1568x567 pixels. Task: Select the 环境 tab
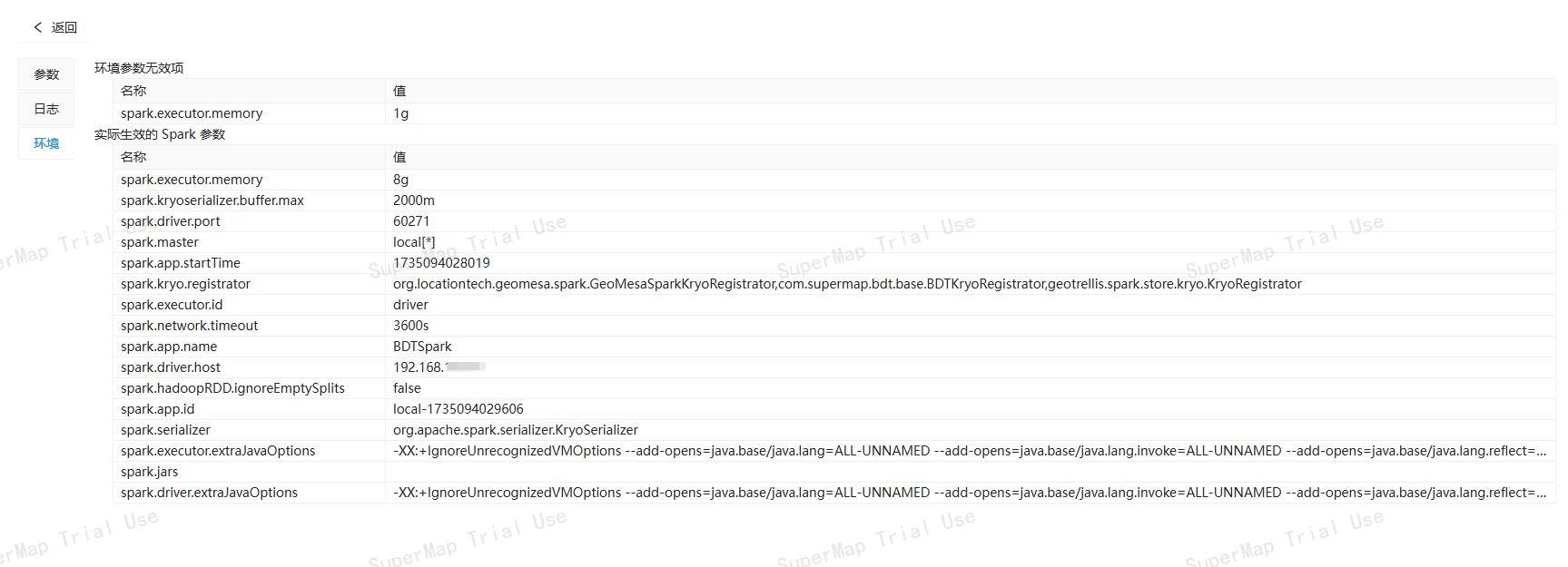pyautogui.click(x=46, y=143)
